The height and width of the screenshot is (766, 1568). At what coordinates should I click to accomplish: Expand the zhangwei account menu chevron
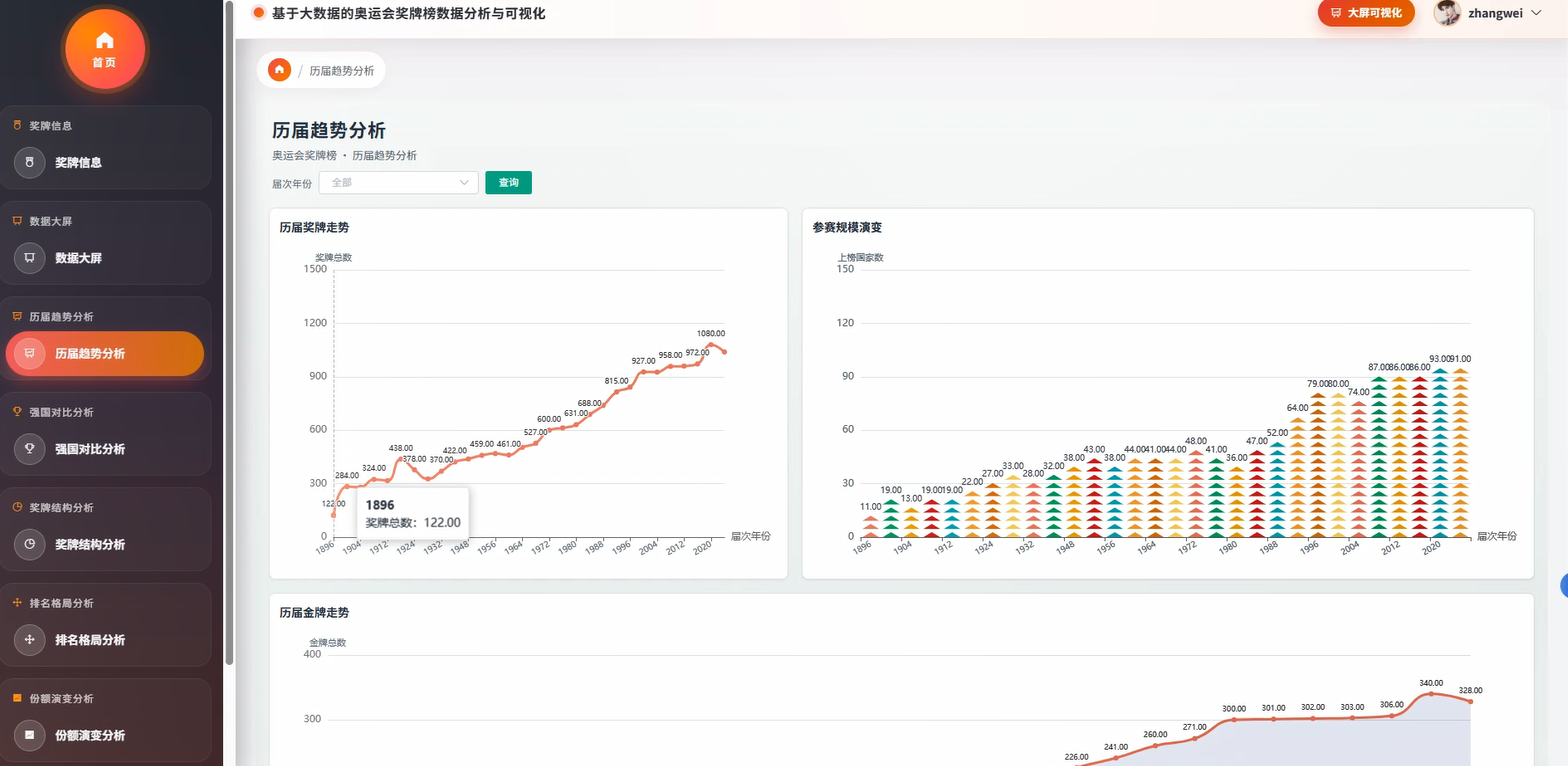[1537, 13]
